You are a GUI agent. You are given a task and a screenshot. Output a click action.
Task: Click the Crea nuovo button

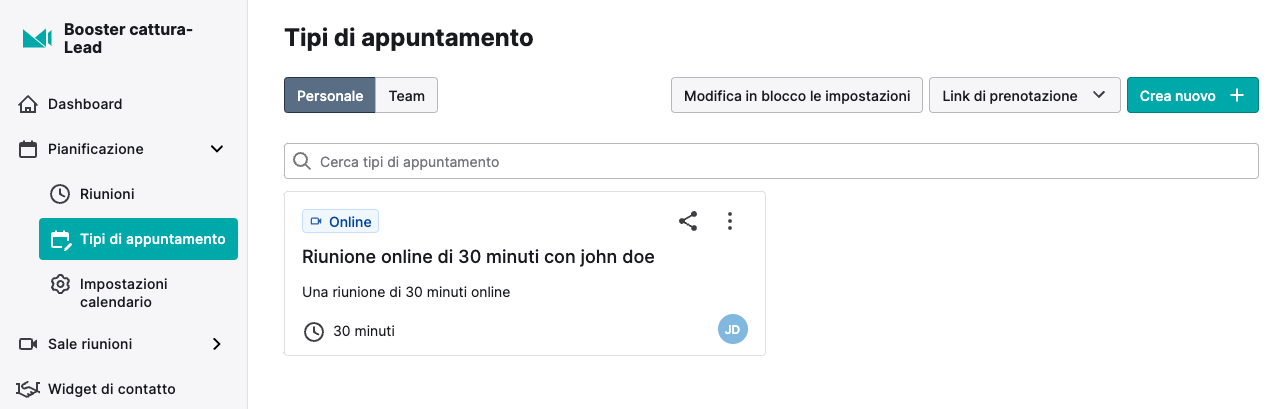point(1192,96)
